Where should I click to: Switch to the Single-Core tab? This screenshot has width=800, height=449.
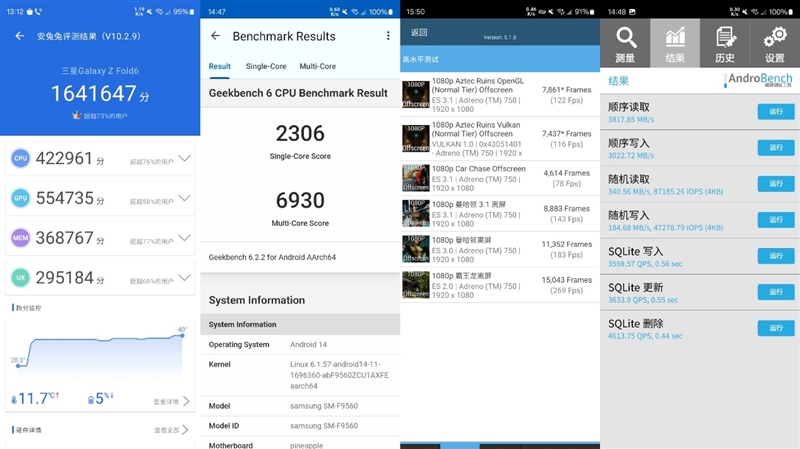coord(265,66)
